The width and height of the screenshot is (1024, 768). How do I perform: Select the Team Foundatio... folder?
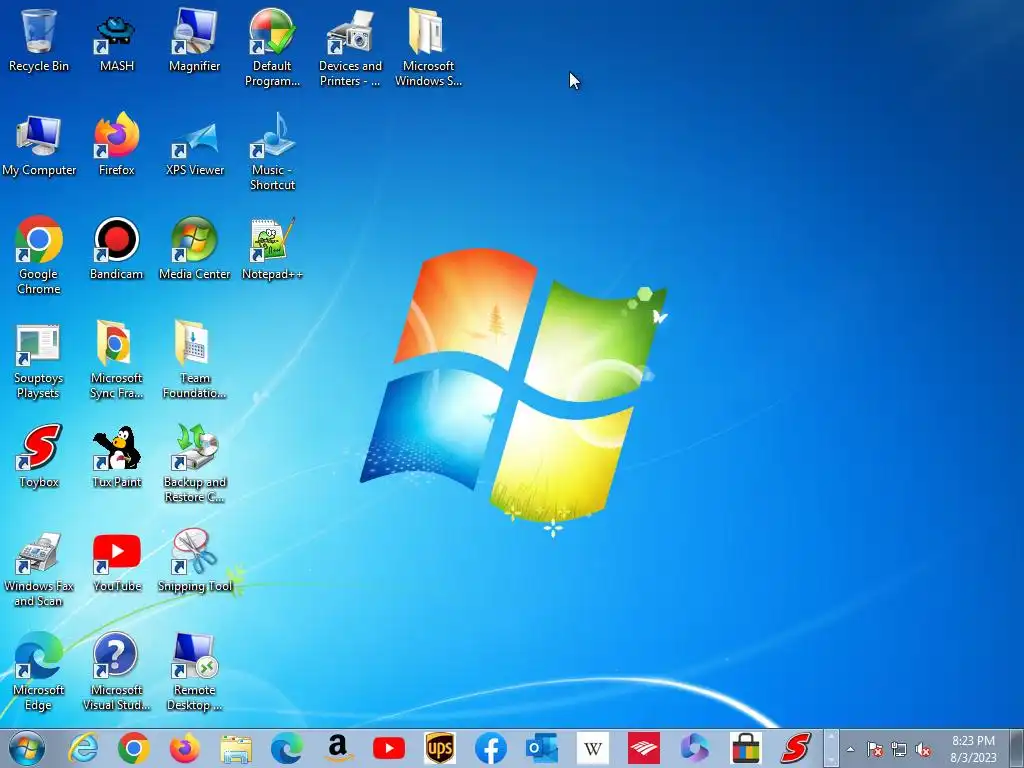pos(195,360)
